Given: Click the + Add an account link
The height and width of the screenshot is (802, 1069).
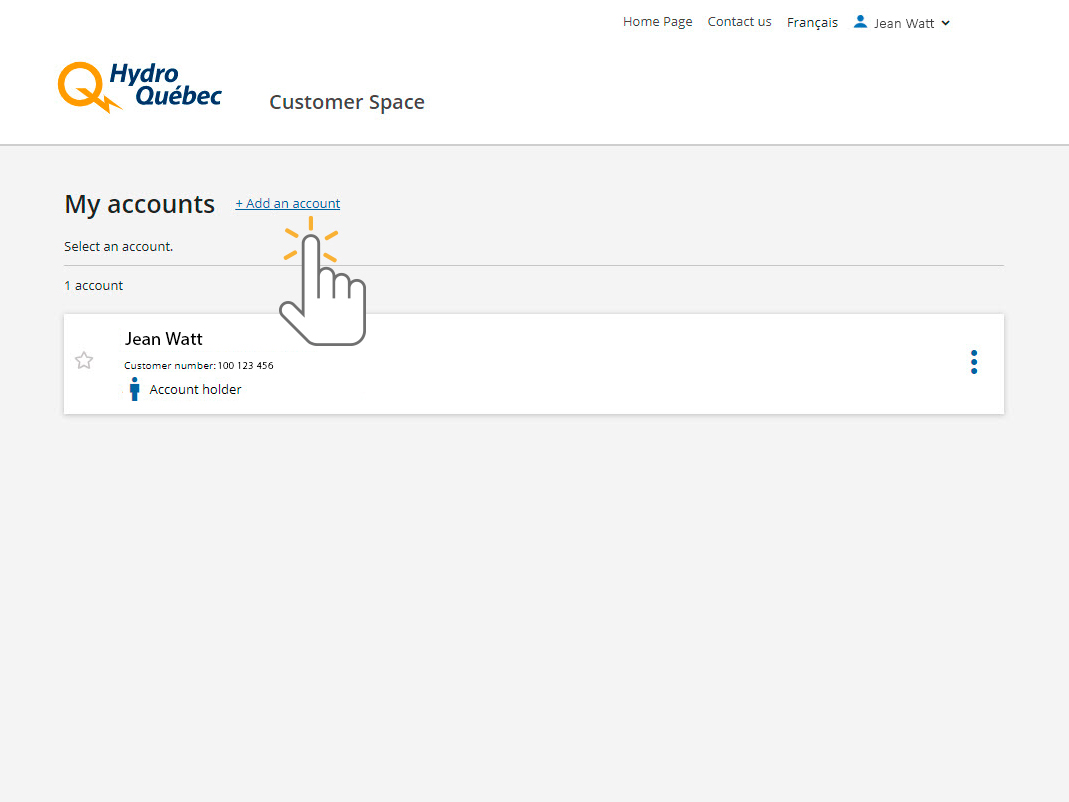Looking at the screenshot, I should click(x=288, y=204).
